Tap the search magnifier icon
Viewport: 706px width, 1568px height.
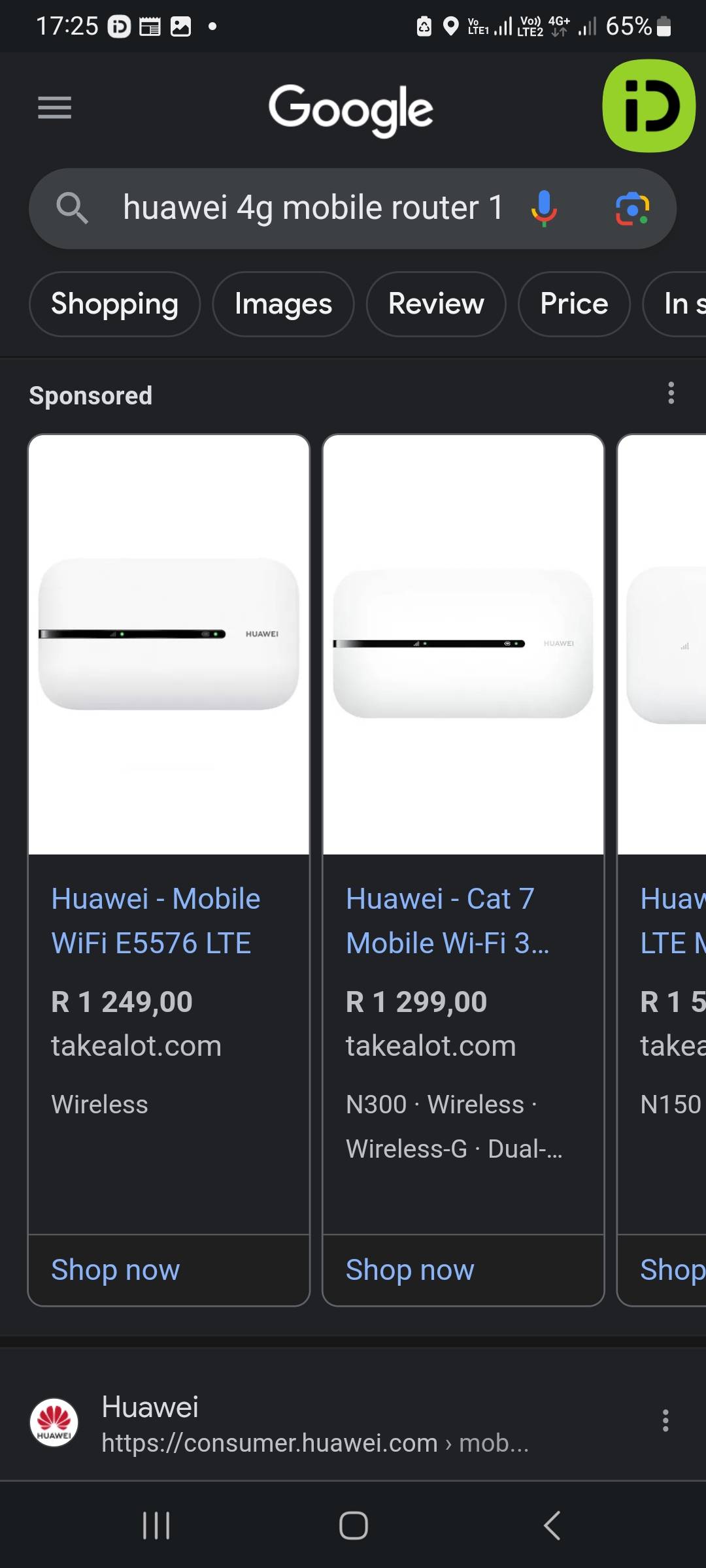click(x=72, y=208)
